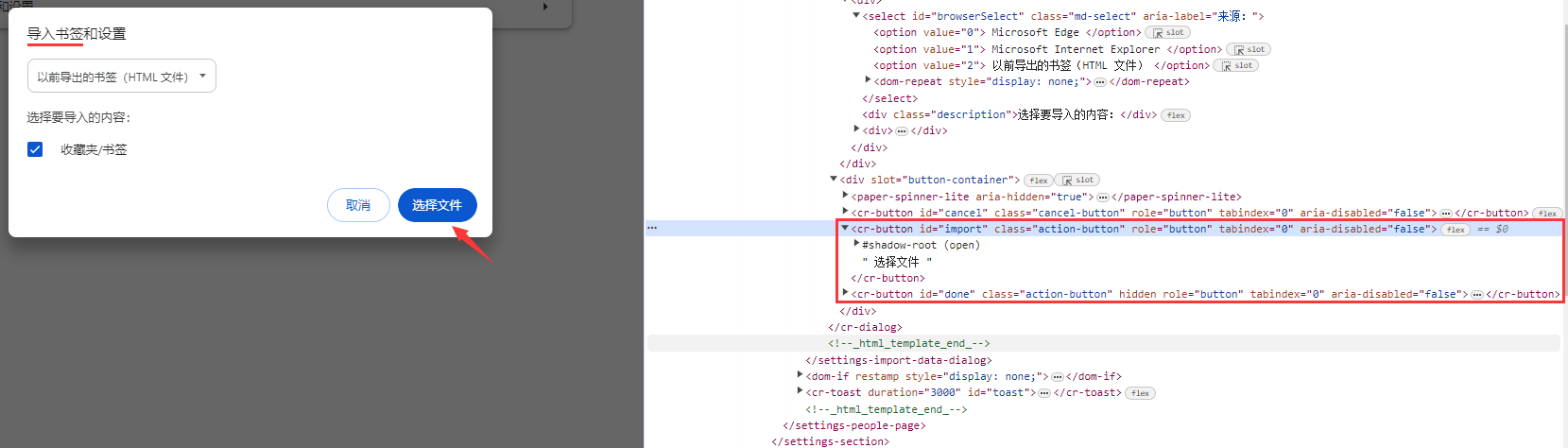Expand the cr-button id="done" node
The height and width of the screenshot is (448, 1568).
(x=845, y=293)
